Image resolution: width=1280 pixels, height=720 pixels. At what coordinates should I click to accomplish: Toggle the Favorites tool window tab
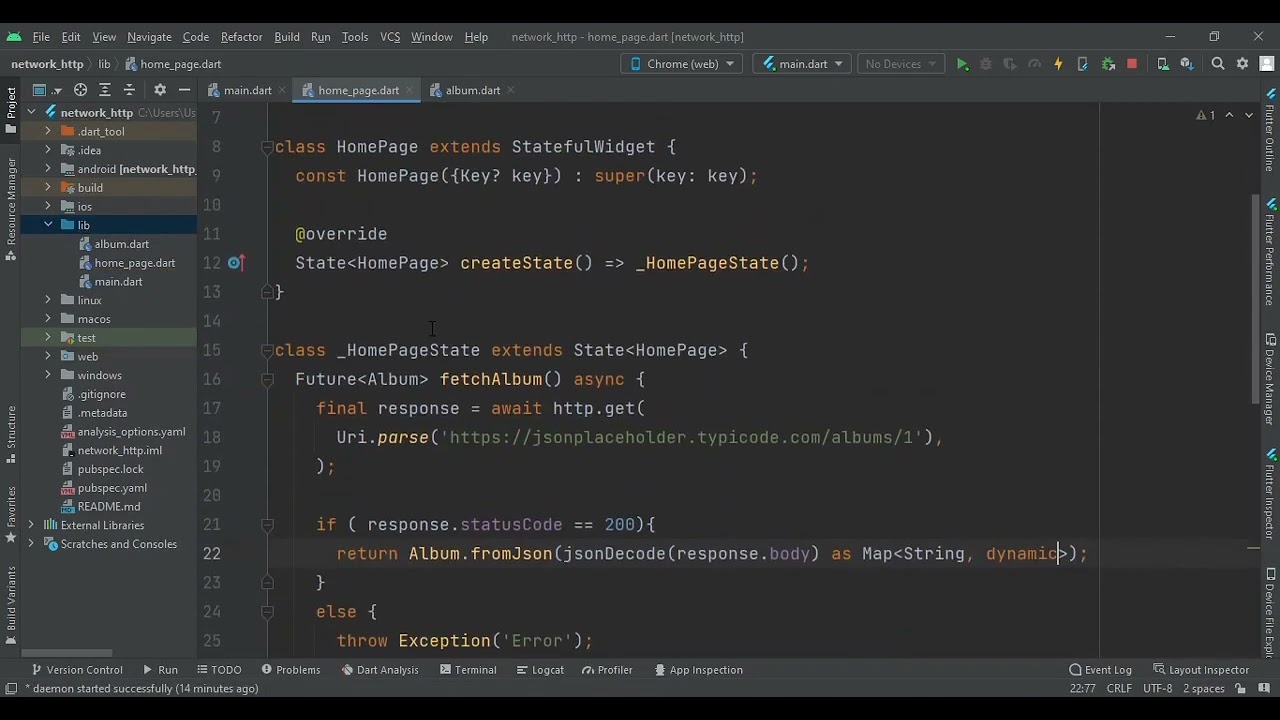coord(11,515)
